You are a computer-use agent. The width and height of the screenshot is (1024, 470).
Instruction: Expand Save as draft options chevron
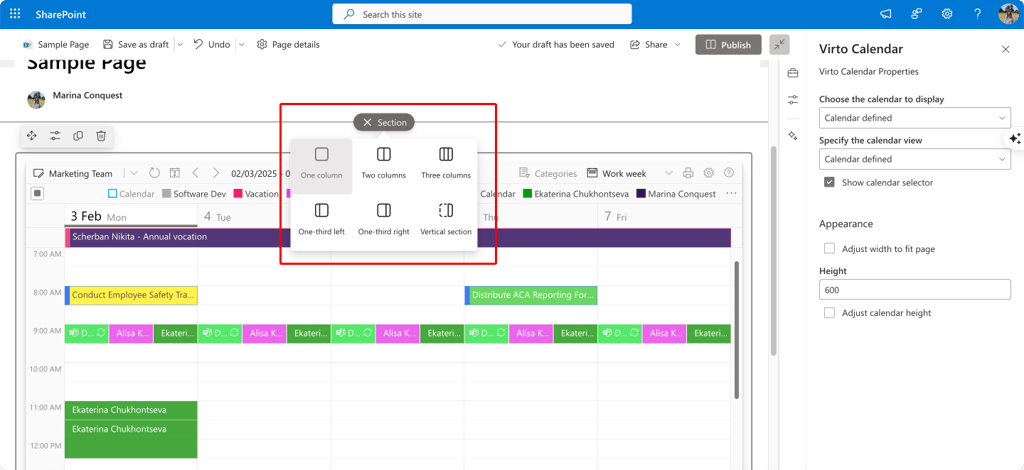point(180,44)
